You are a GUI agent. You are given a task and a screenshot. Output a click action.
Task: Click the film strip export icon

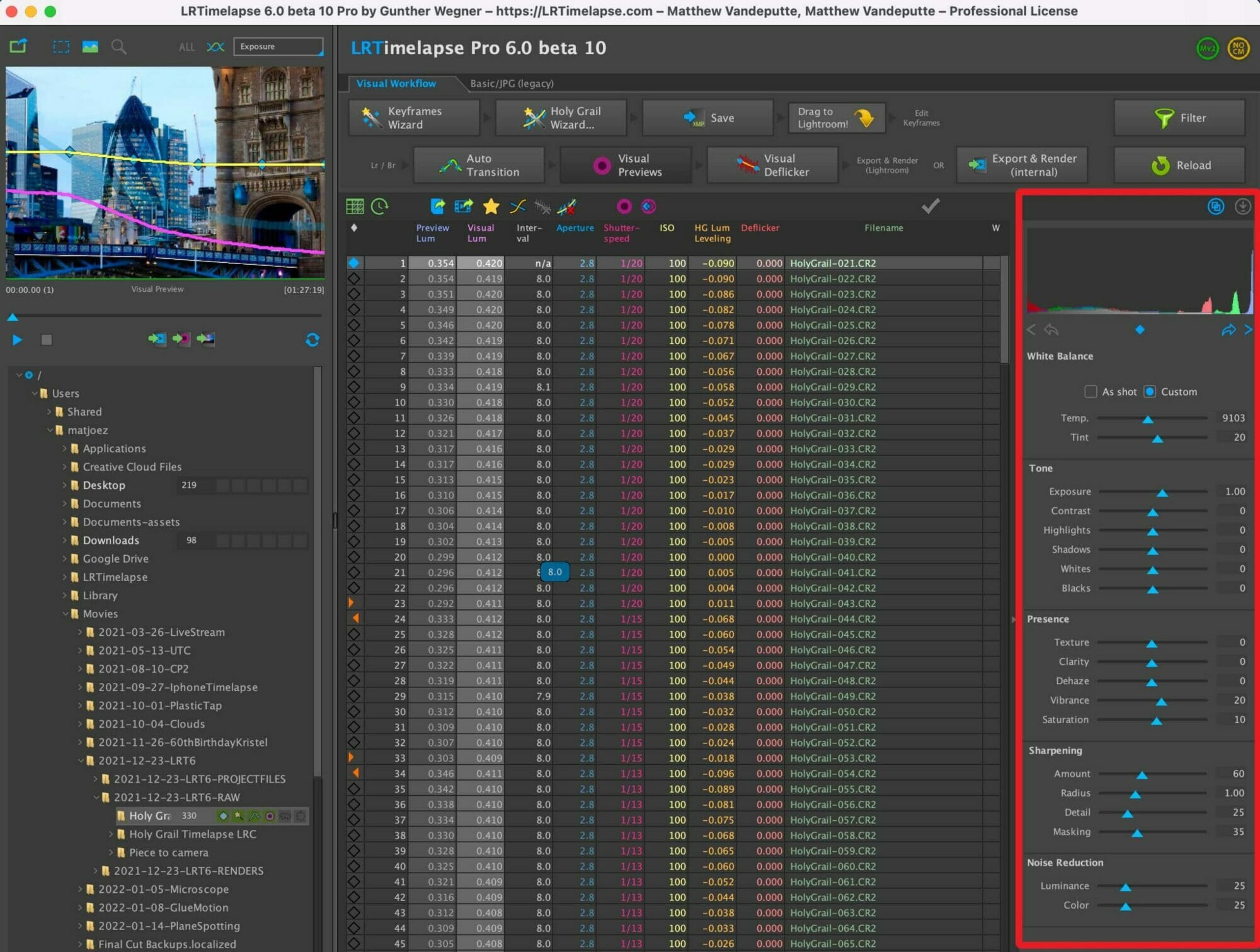point(463,206)
